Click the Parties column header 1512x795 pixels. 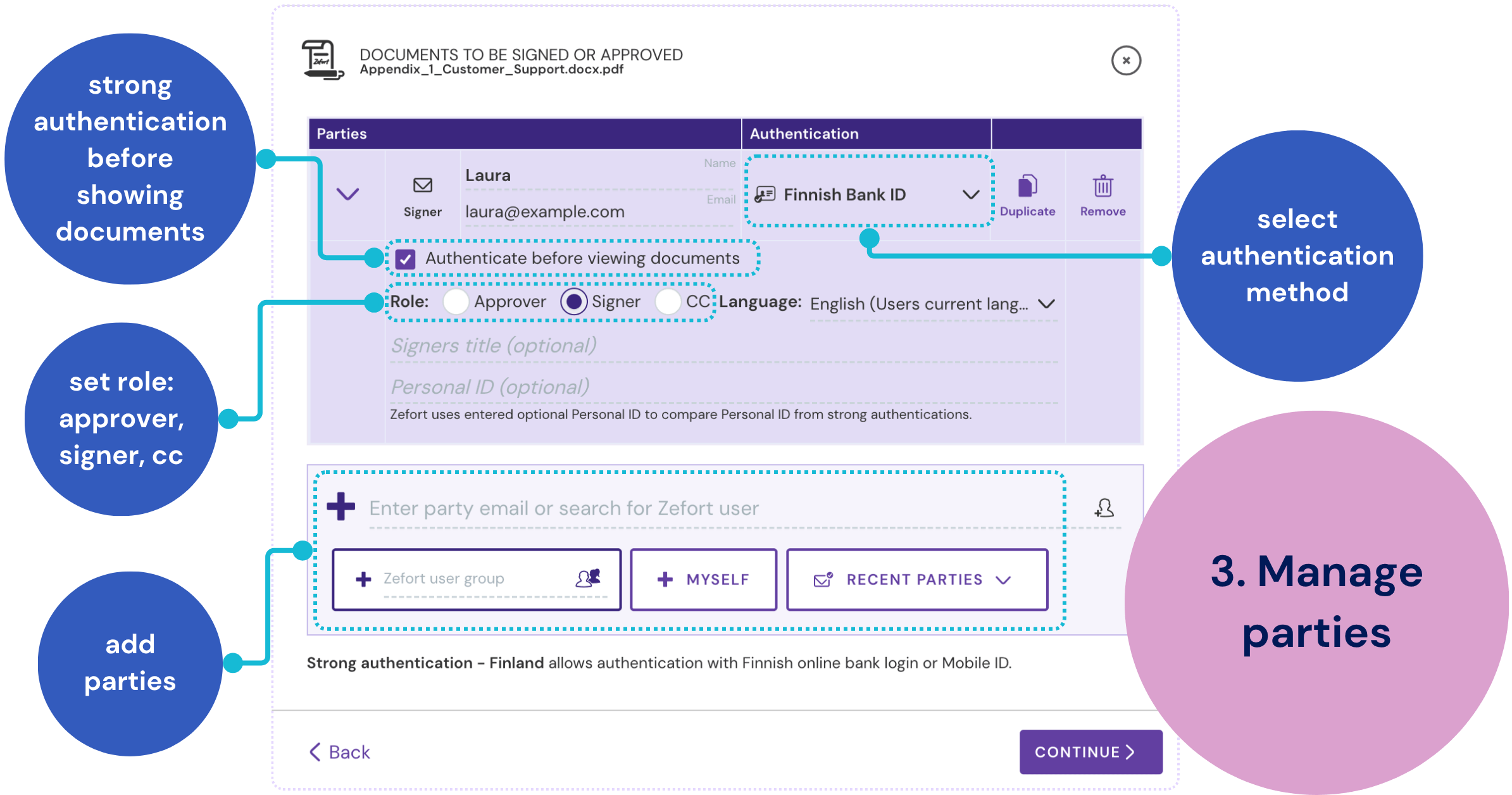525,134
